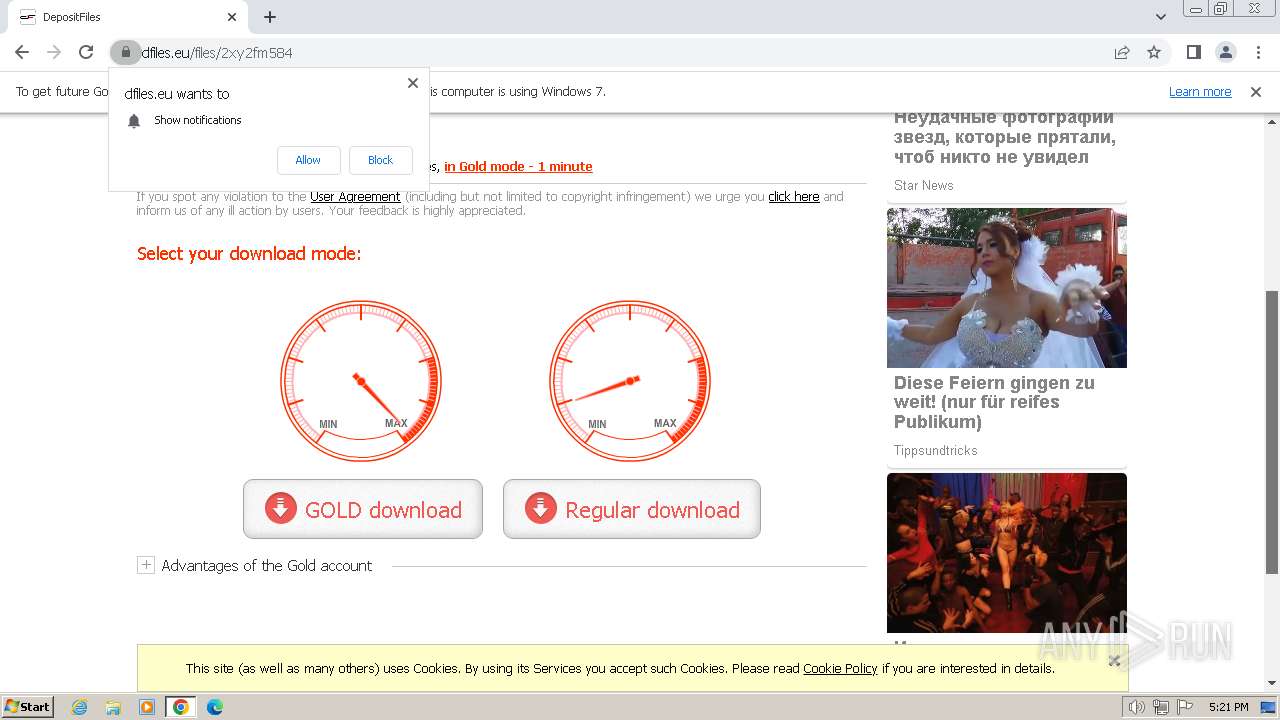Go back to the previous page
The image size is (1280, 720).
tap(22, 52)
